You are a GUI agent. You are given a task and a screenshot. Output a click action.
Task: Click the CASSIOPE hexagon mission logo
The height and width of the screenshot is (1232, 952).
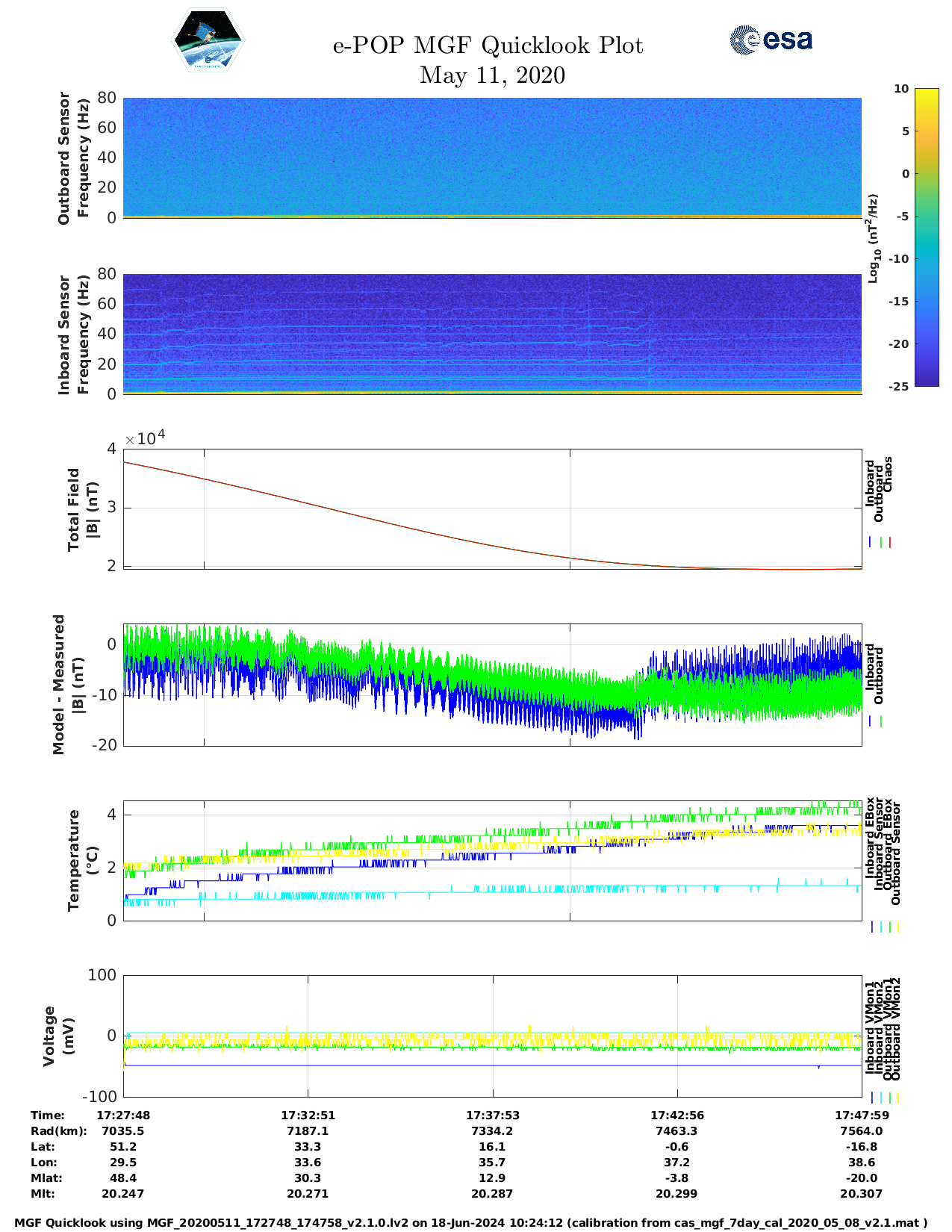point(208,41)
